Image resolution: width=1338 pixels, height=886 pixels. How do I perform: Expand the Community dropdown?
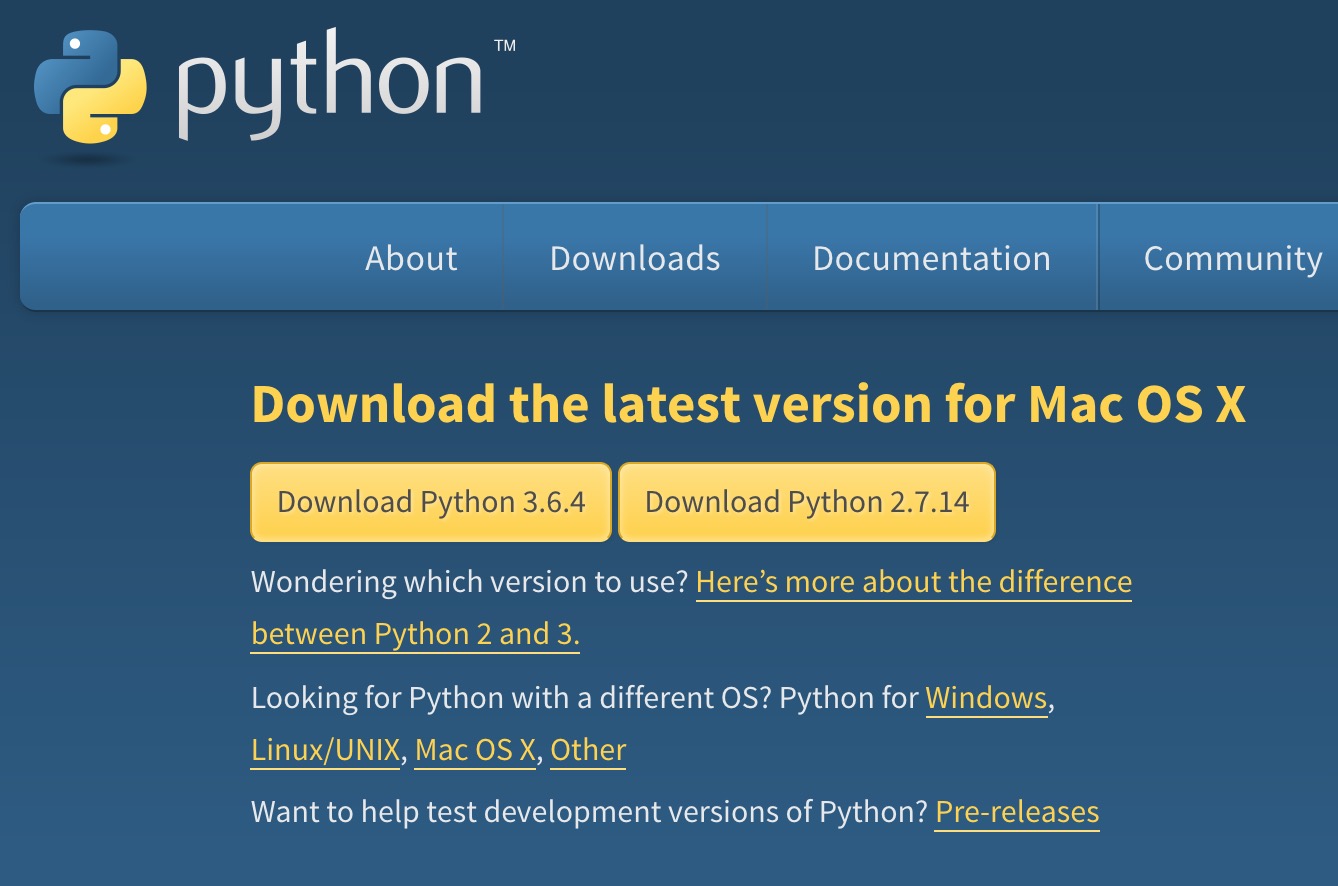tap(1232, 257)
